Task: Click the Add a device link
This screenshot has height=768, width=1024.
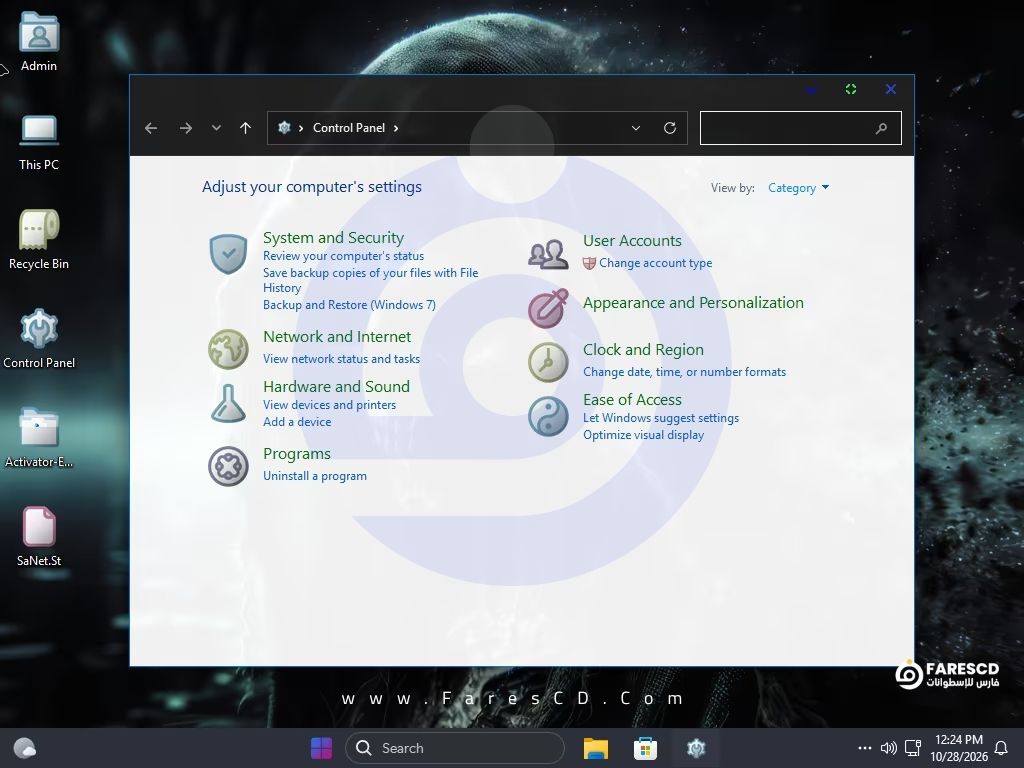Action: [x=296, y=422]
